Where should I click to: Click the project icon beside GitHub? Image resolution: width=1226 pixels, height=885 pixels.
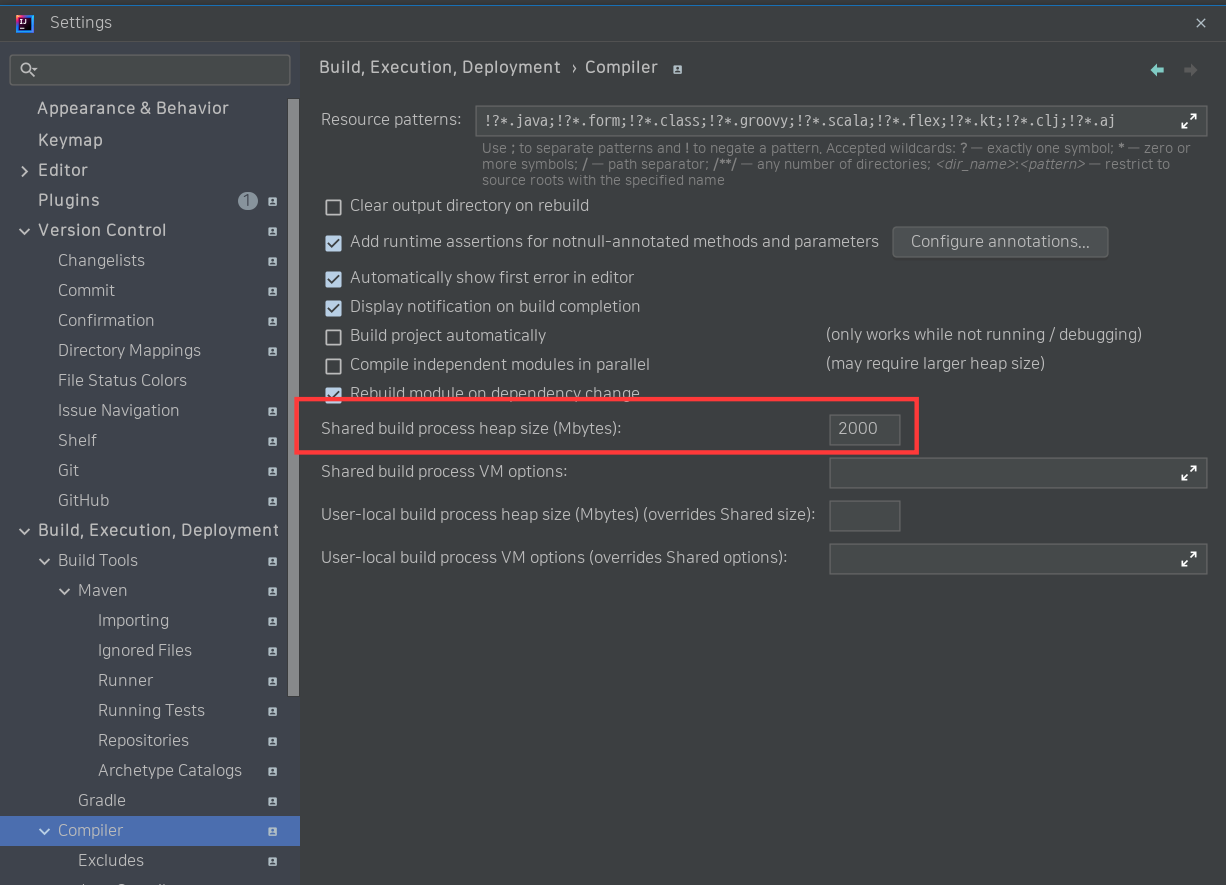coord(273,501)
